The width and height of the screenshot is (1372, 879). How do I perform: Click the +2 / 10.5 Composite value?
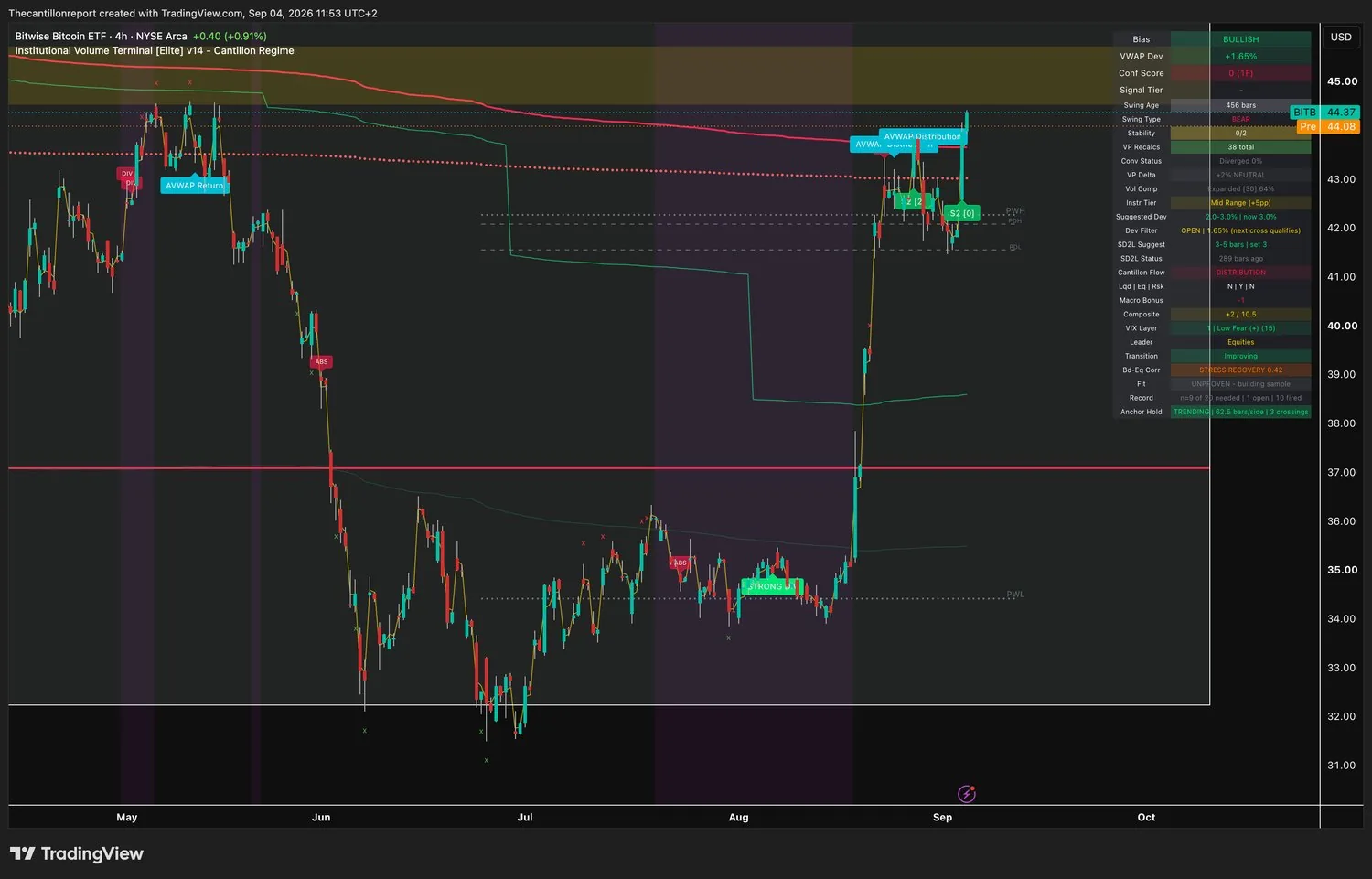(1240, 315)
